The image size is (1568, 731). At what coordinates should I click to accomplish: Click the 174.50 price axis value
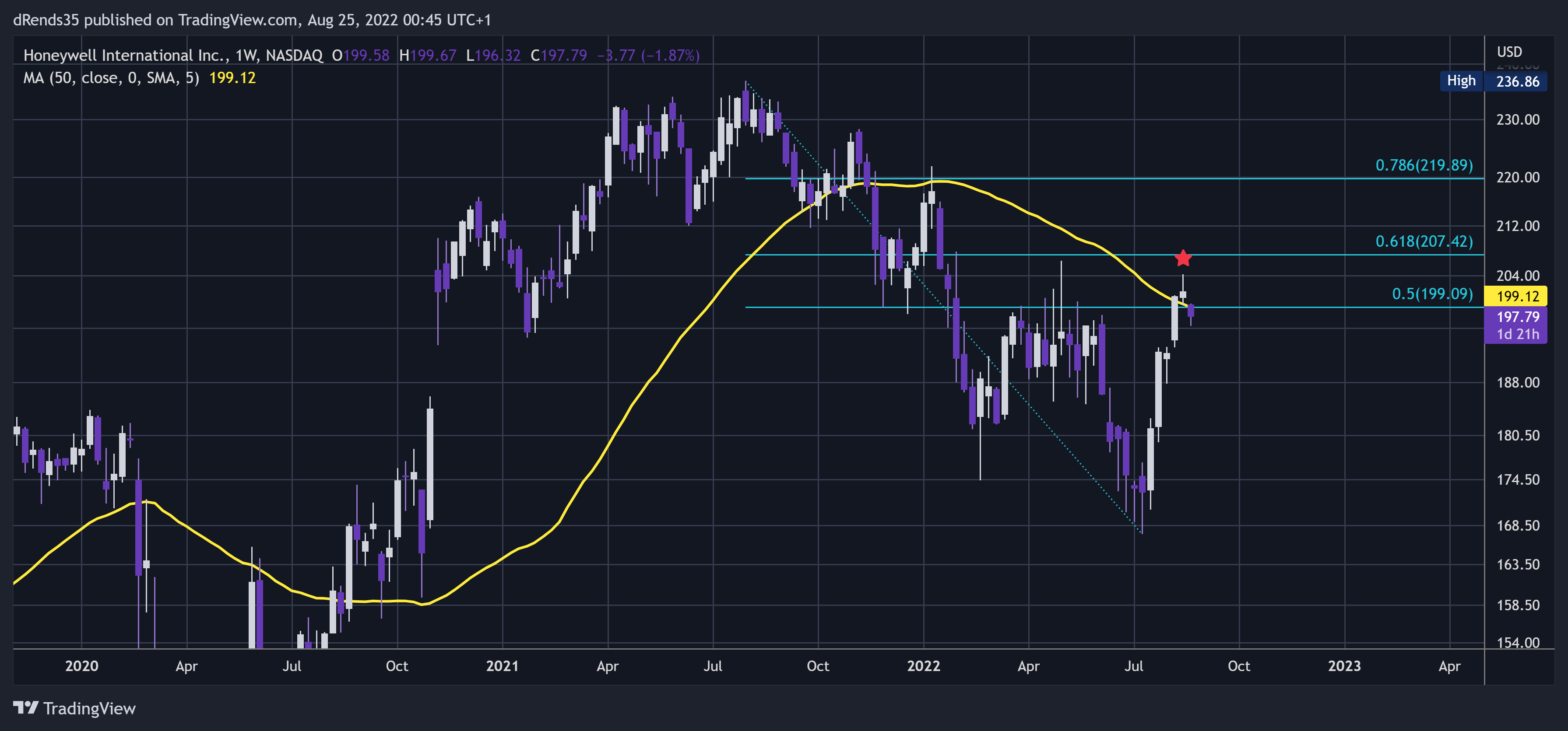tap(1518, 480)
